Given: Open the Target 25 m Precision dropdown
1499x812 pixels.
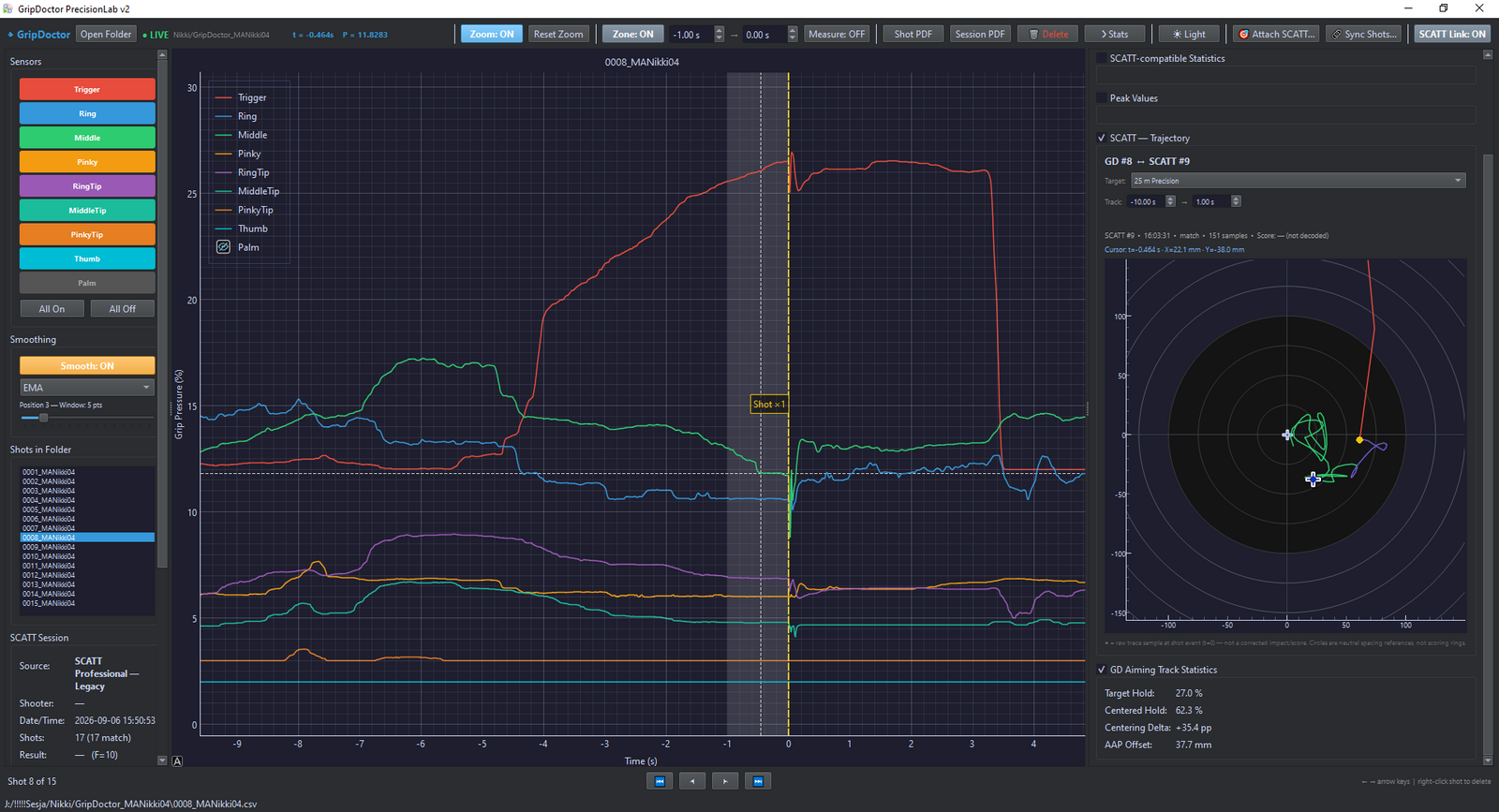Looking at the screenshot, I should point(1298,181).
